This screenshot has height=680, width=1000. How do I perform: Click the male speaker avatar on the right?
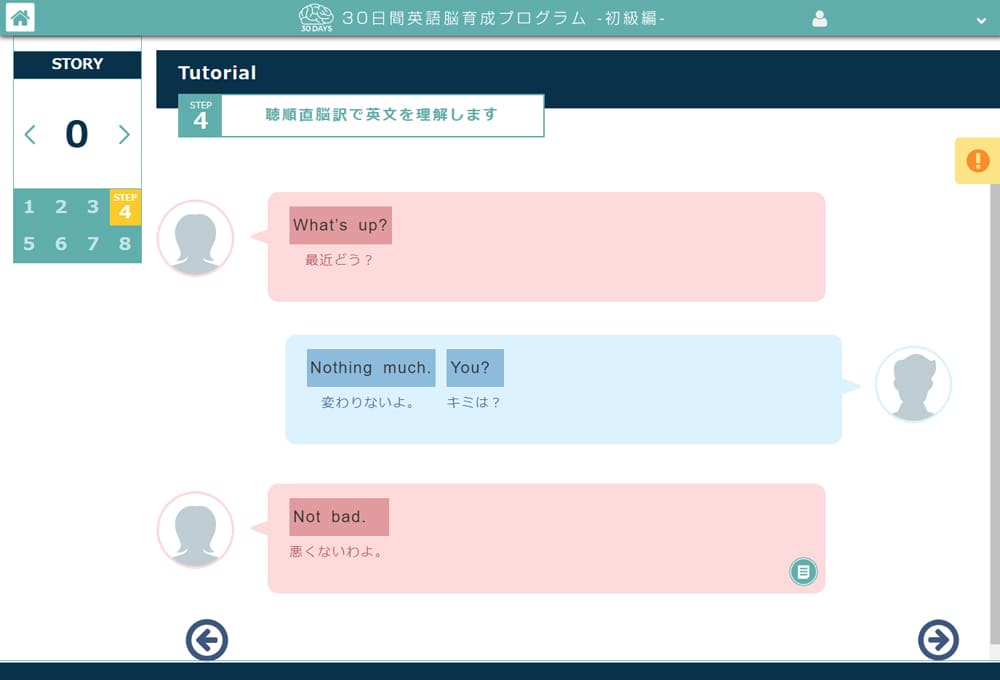913,383
